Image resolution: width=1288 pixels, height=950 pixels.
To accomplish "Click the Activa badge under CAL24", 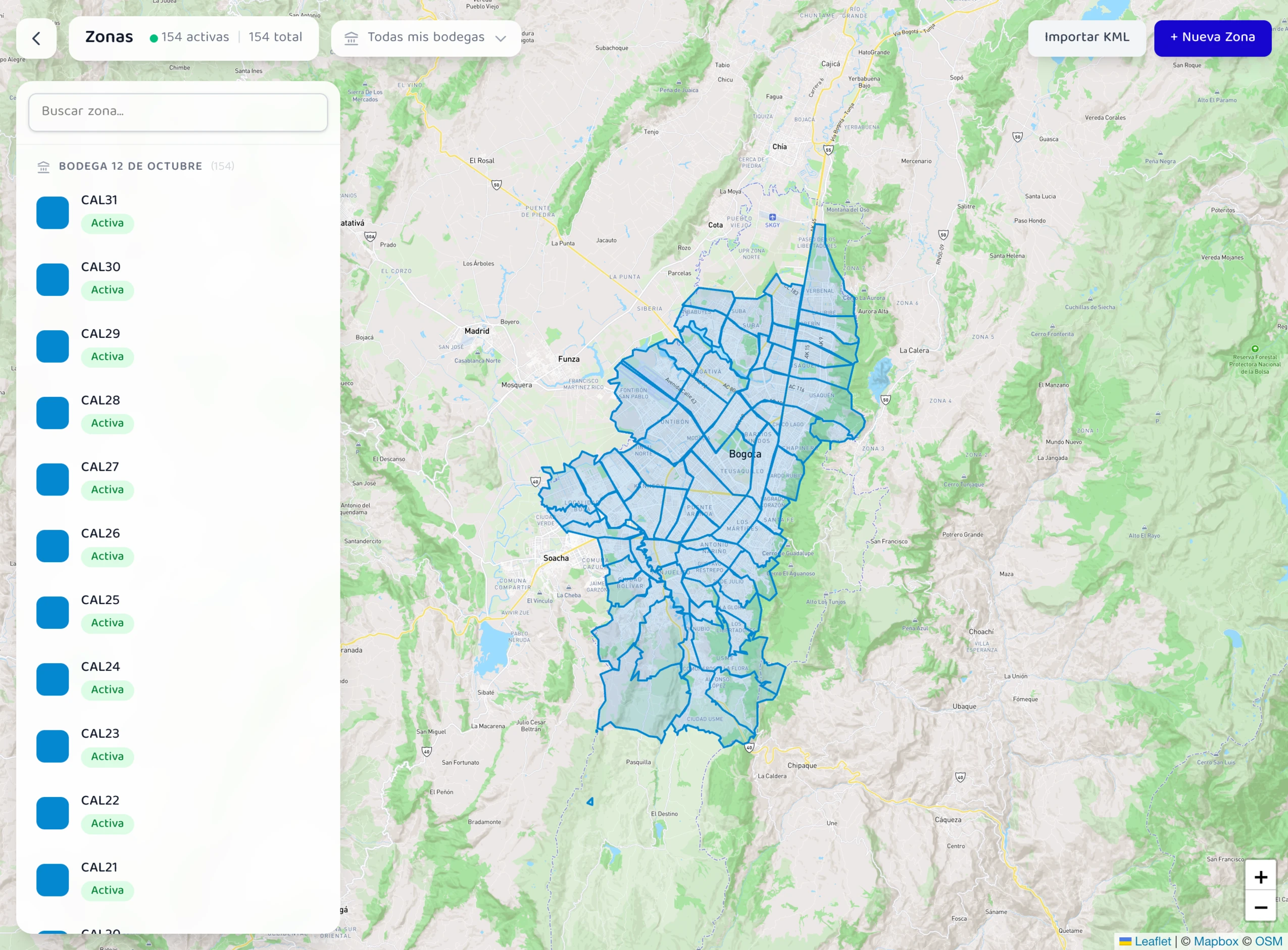I will point(108,689).
